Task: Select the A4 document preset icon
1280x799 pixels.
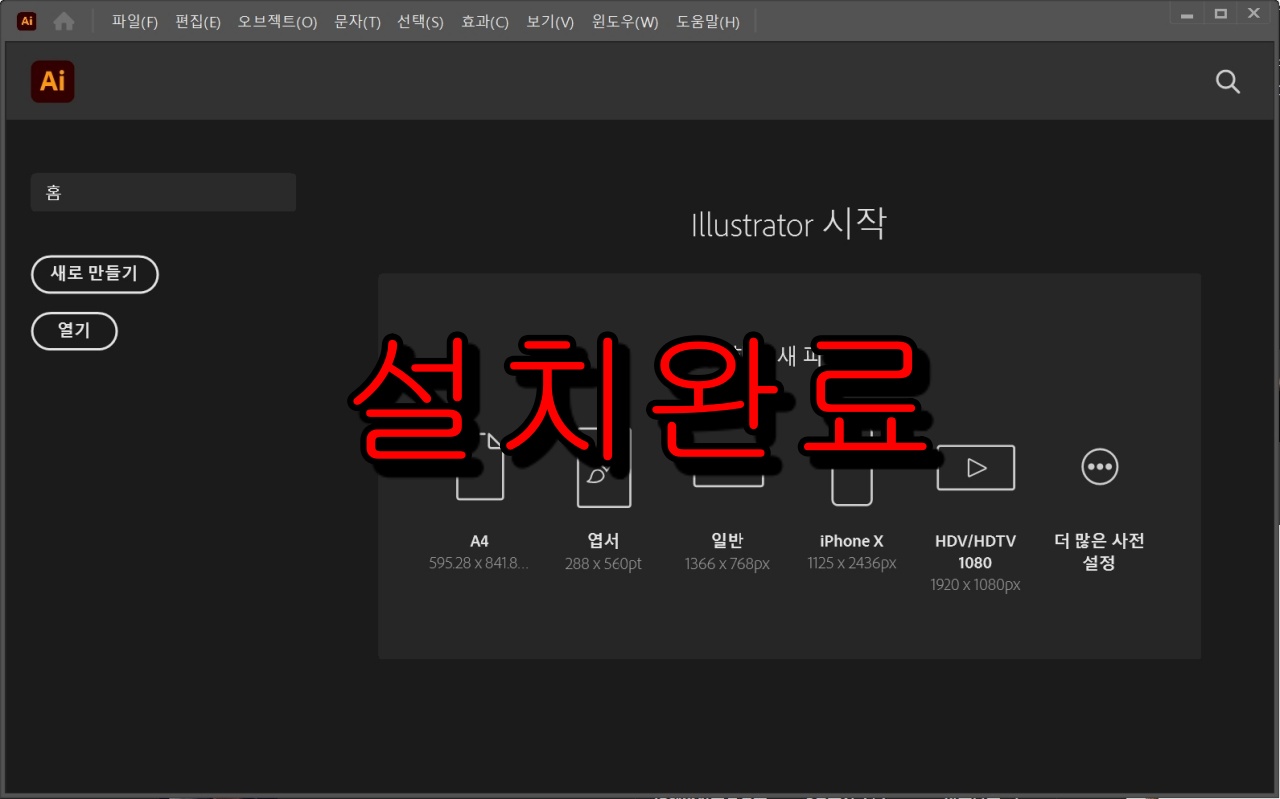Action: (x=479, y=467)
